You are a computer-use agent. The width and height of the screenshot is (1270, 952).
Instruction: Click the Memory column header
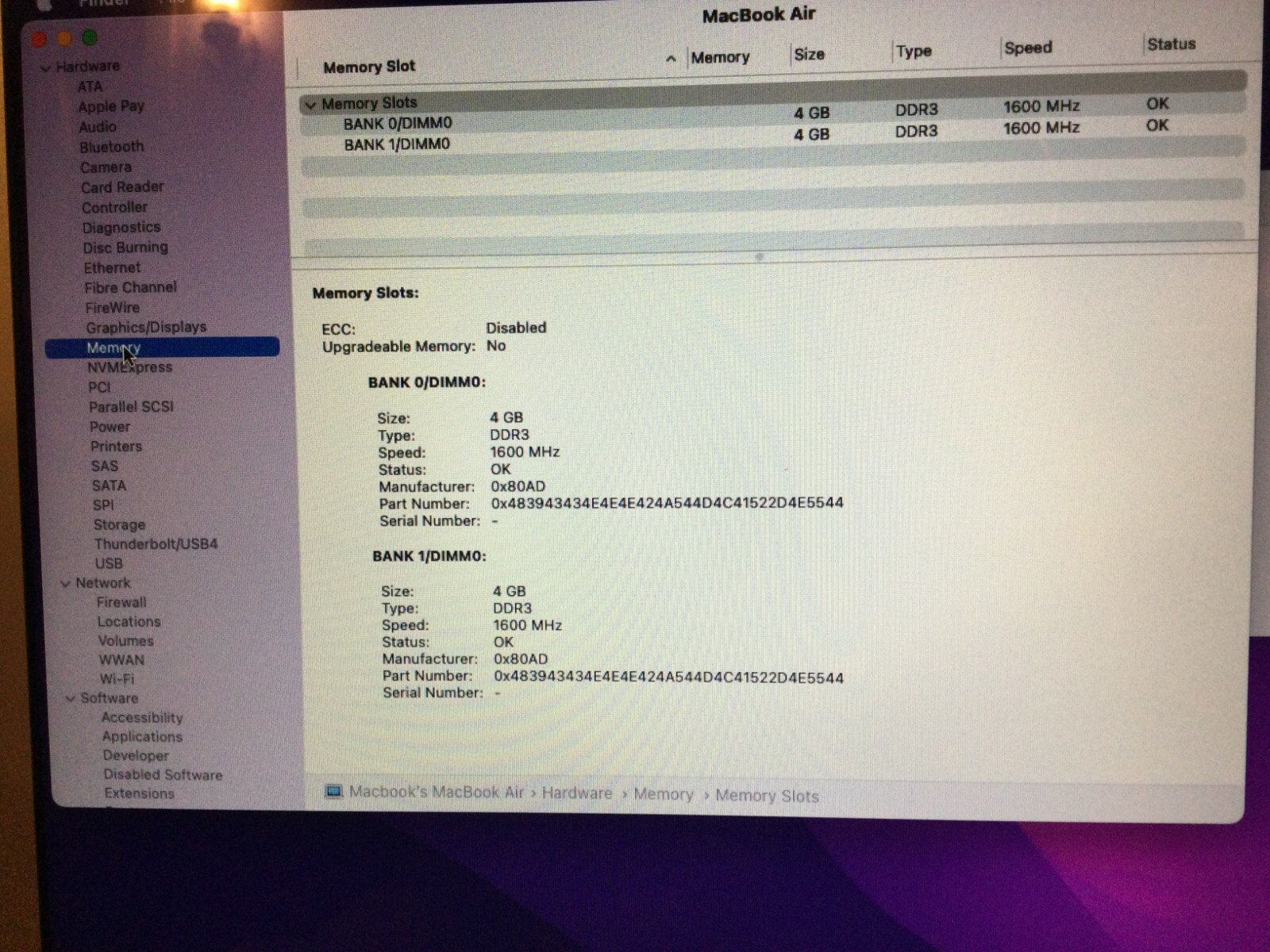[720, 57]
